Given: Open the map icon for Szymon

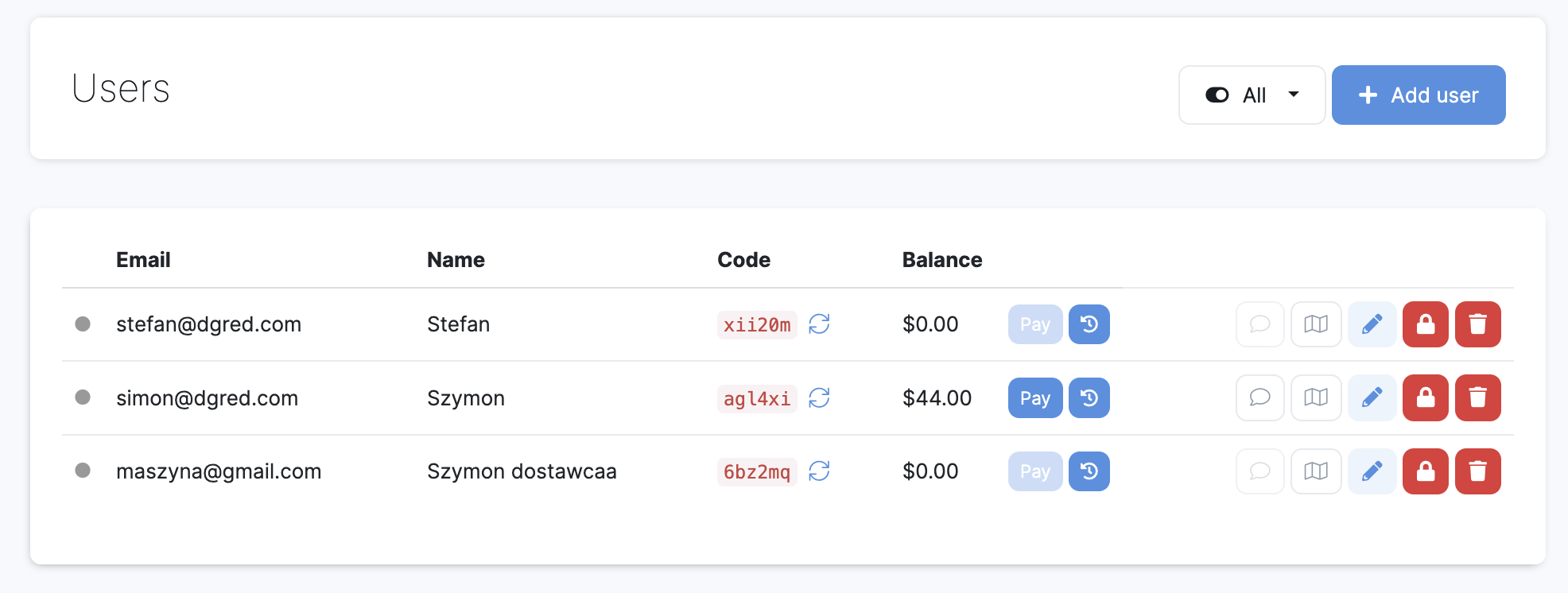Looking at the screenshot, I should coord(1316,397).
